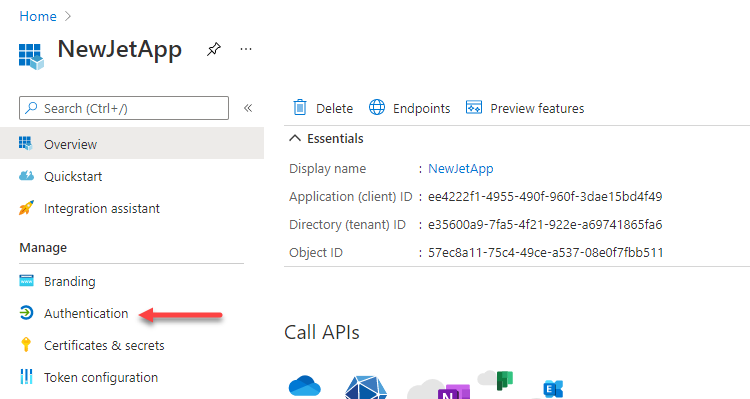Click the Endpoints globe icon
750x399 pixels.
click(377, 108)
